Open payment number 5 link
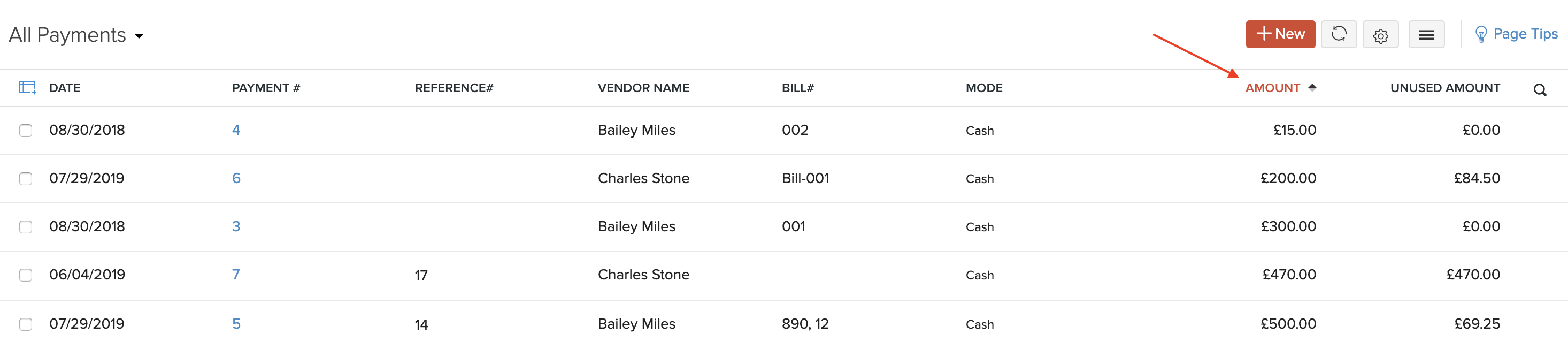The image size is (1568, 349). point(236,324)
